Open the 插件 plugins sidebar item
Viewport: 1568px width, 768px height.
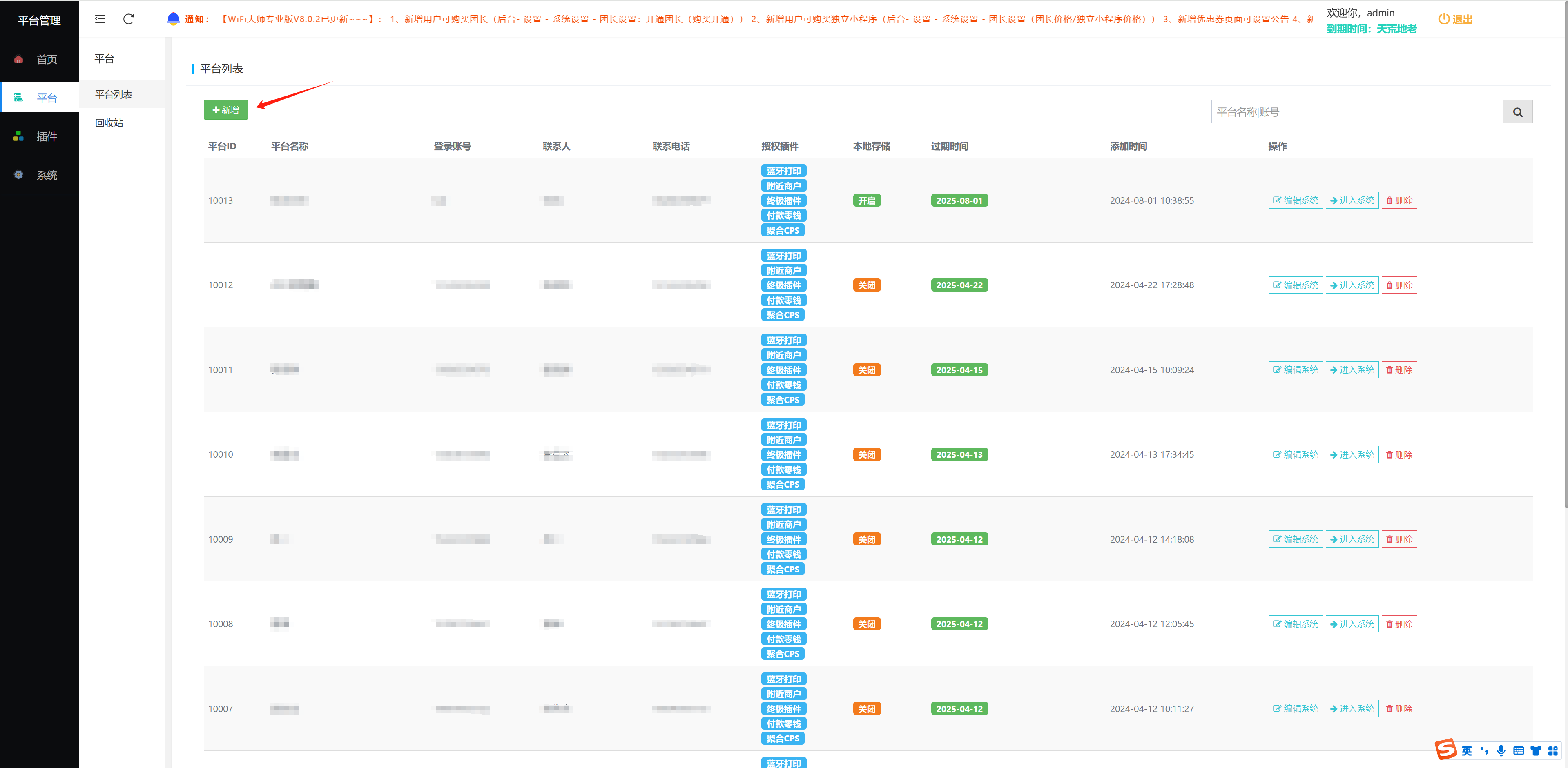[x=40, y=136]
